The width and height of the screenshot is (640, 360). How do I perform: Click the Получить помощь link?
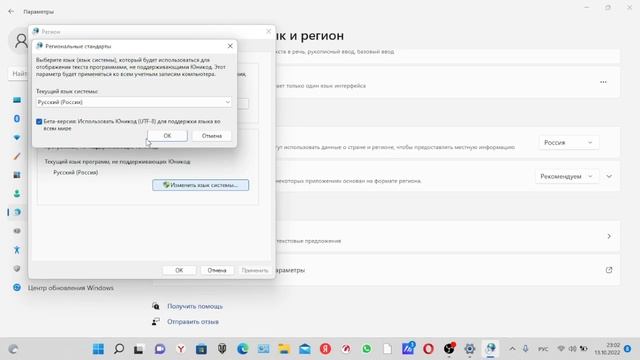(x=195, y=306)
